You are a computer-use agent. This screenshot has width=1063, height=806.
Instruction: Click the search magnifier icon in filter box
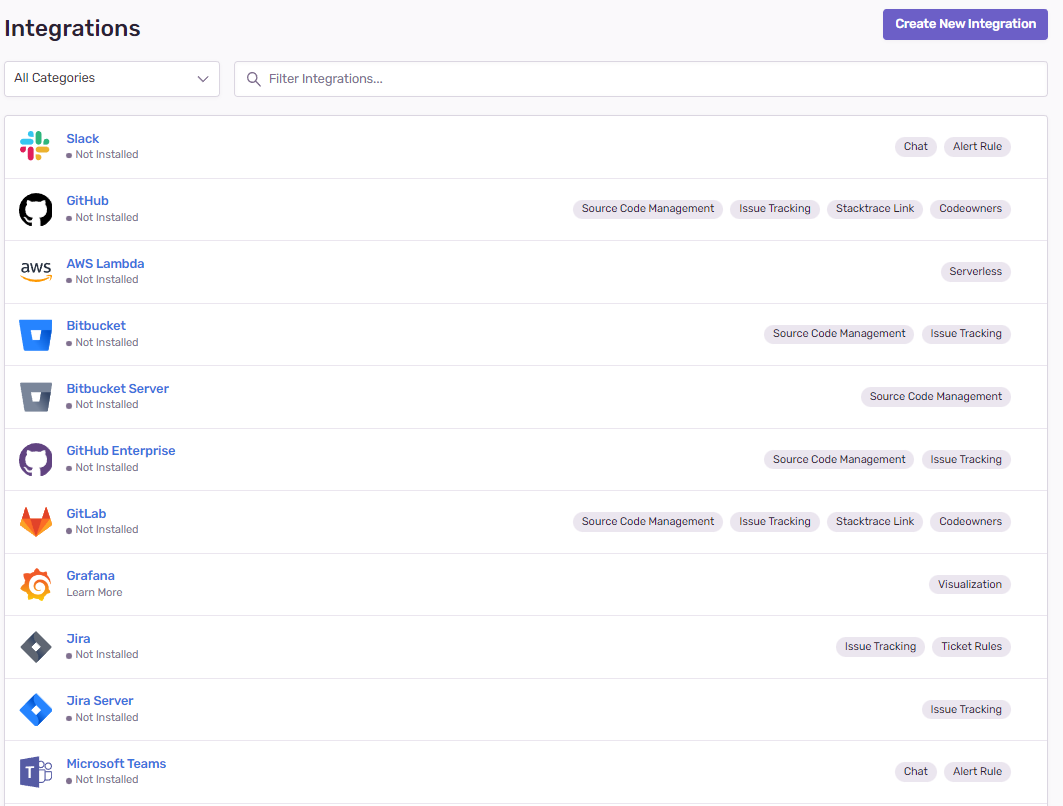[254, 79]
